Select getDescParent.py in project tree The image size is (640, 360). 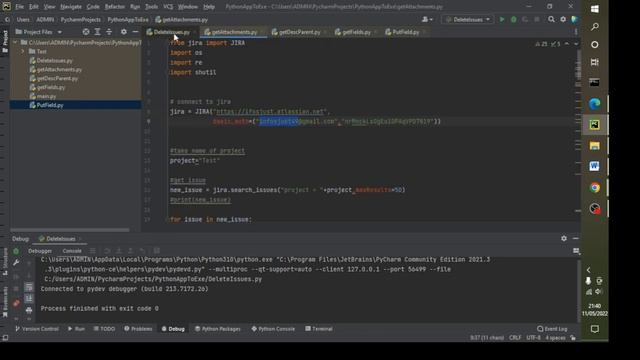click(x=57, y=78)
